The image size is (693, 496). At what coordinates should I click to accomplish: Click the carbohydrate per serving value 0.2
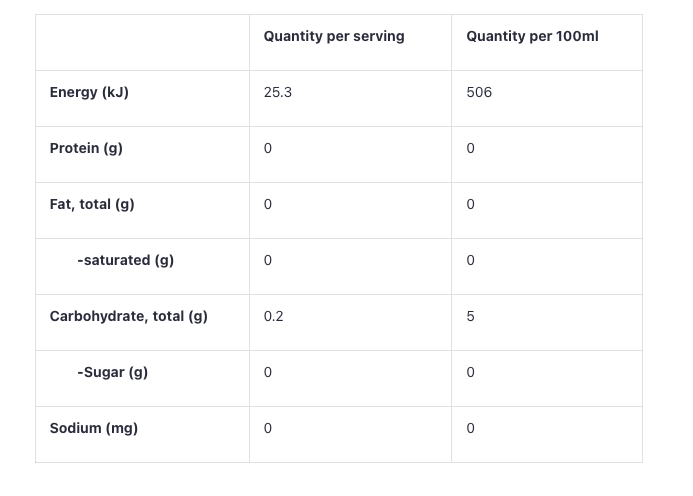(274, 316)
